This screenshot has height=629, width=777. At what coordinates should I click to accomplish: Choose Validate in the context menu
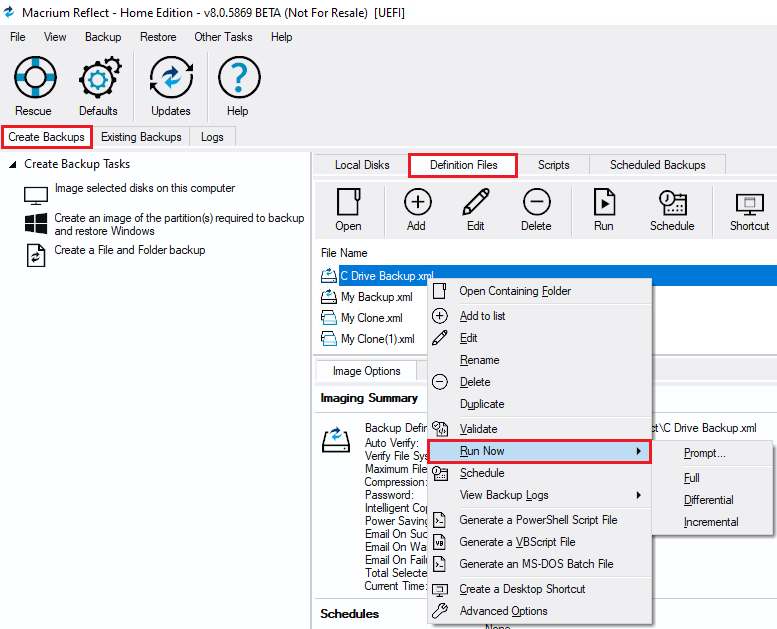[x=540, y=429]
